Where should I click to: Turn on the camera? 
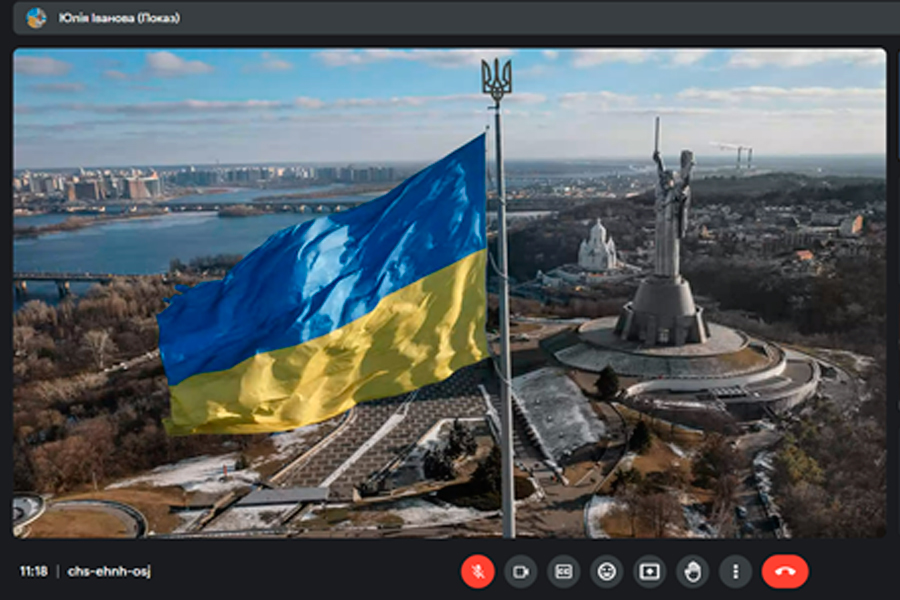520,571
